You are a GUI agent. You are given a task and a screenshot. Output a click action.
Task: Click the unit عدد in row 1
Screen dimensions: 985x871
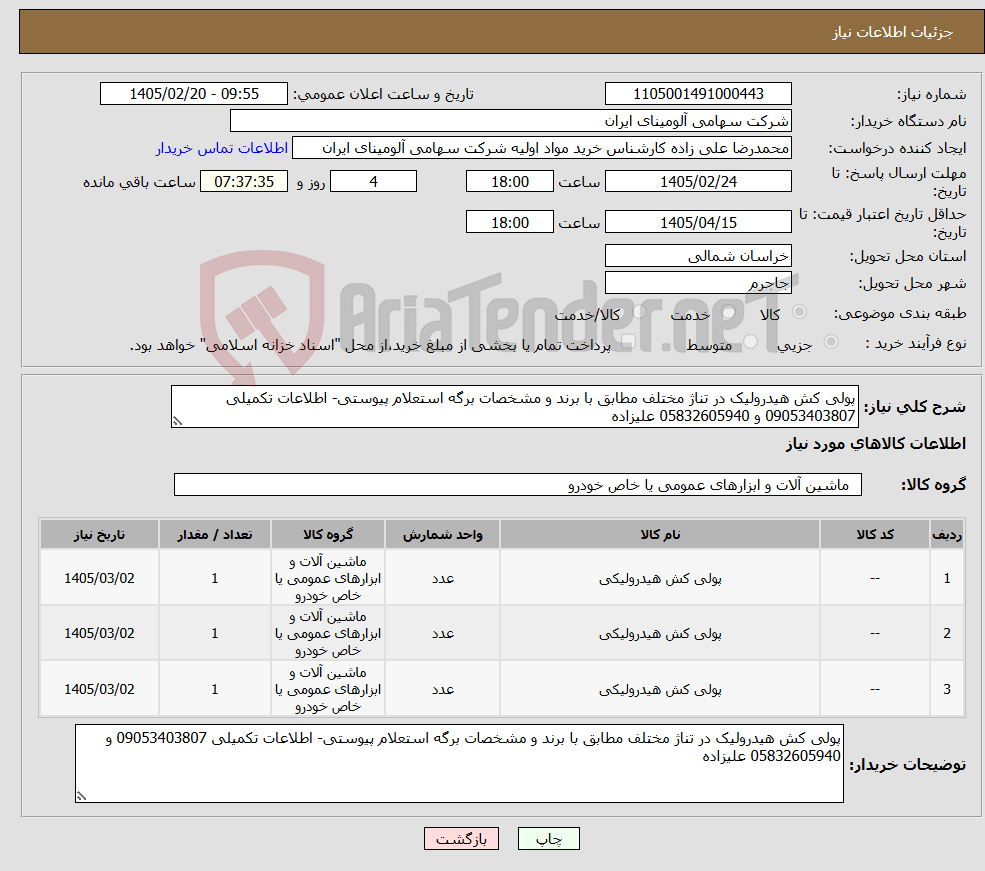(x=442, y=578)
